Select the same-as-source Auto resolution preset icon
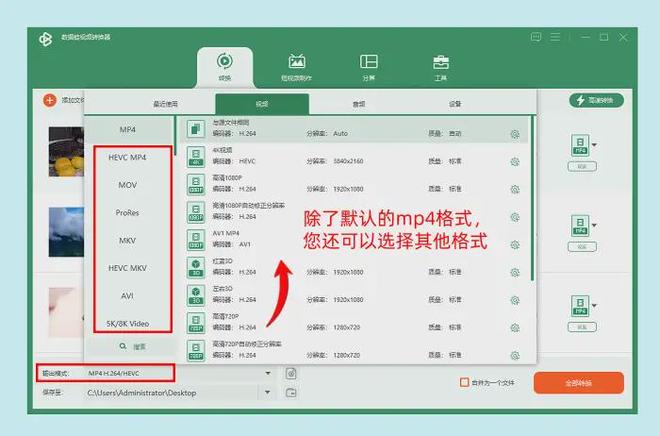The width and height of the screenshot is (660, 436). point(196,129)
